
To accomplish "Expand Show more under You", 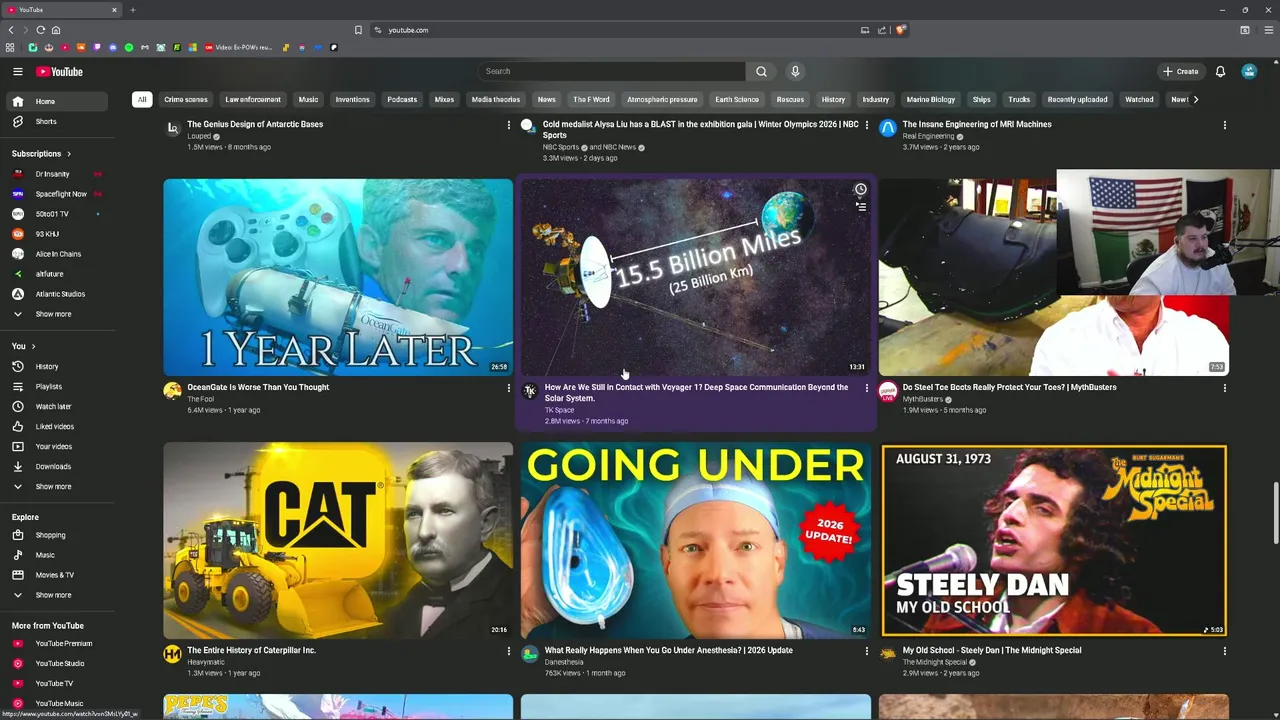I will (x=55, y=486).
